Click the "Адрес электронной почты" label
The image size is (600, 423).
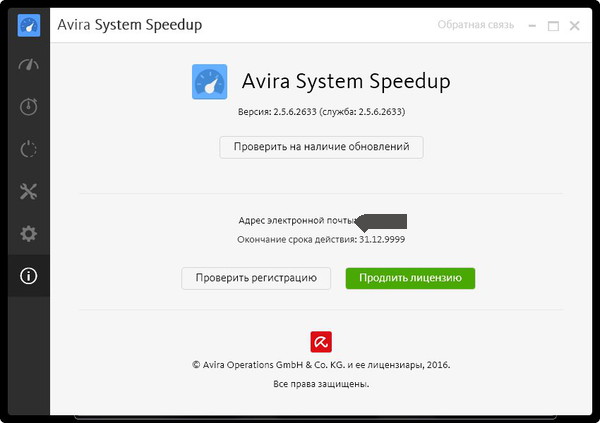[x=297, y=220]
